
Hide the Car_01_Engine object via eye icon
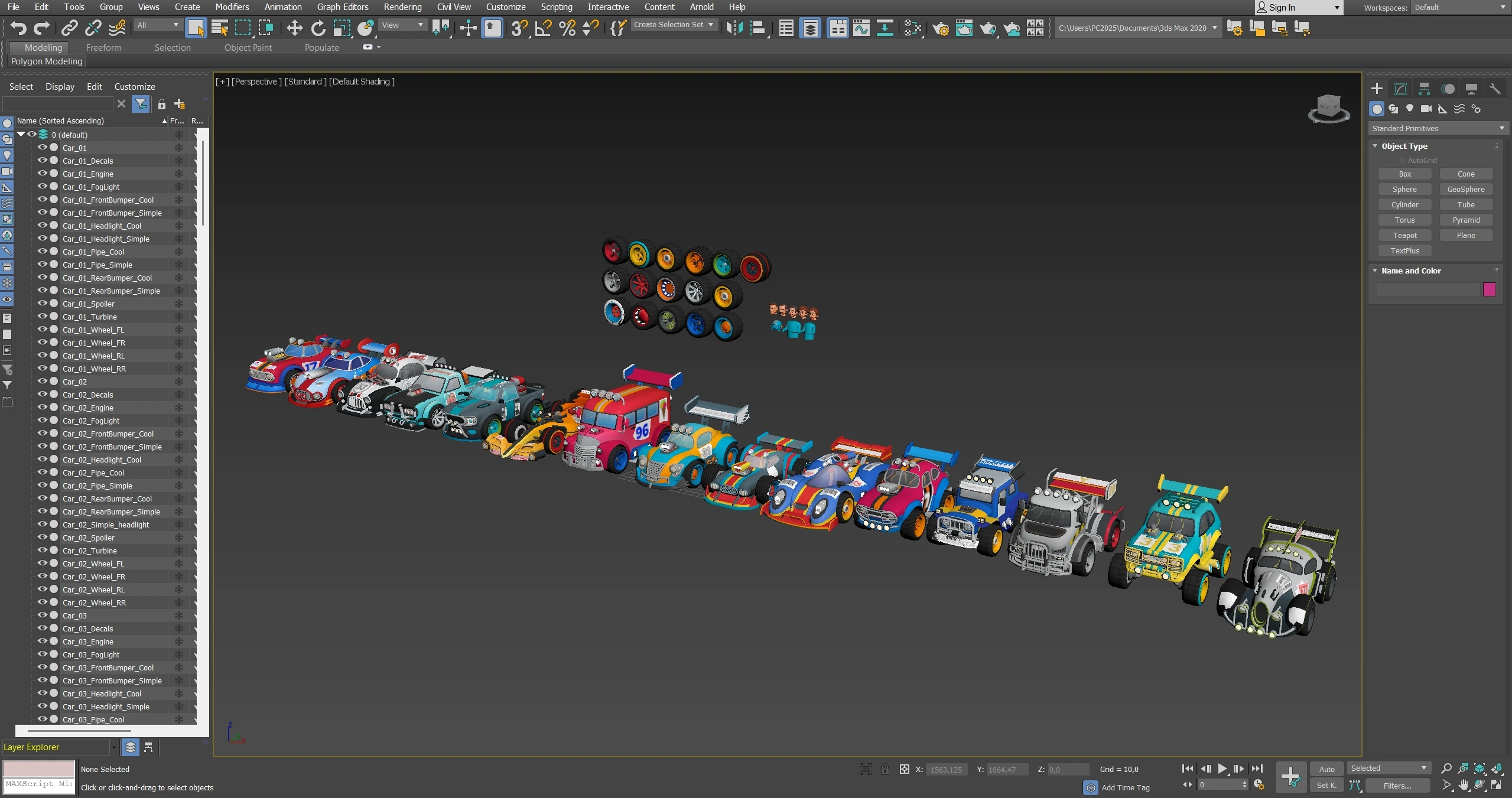click(x=43, y=174)
